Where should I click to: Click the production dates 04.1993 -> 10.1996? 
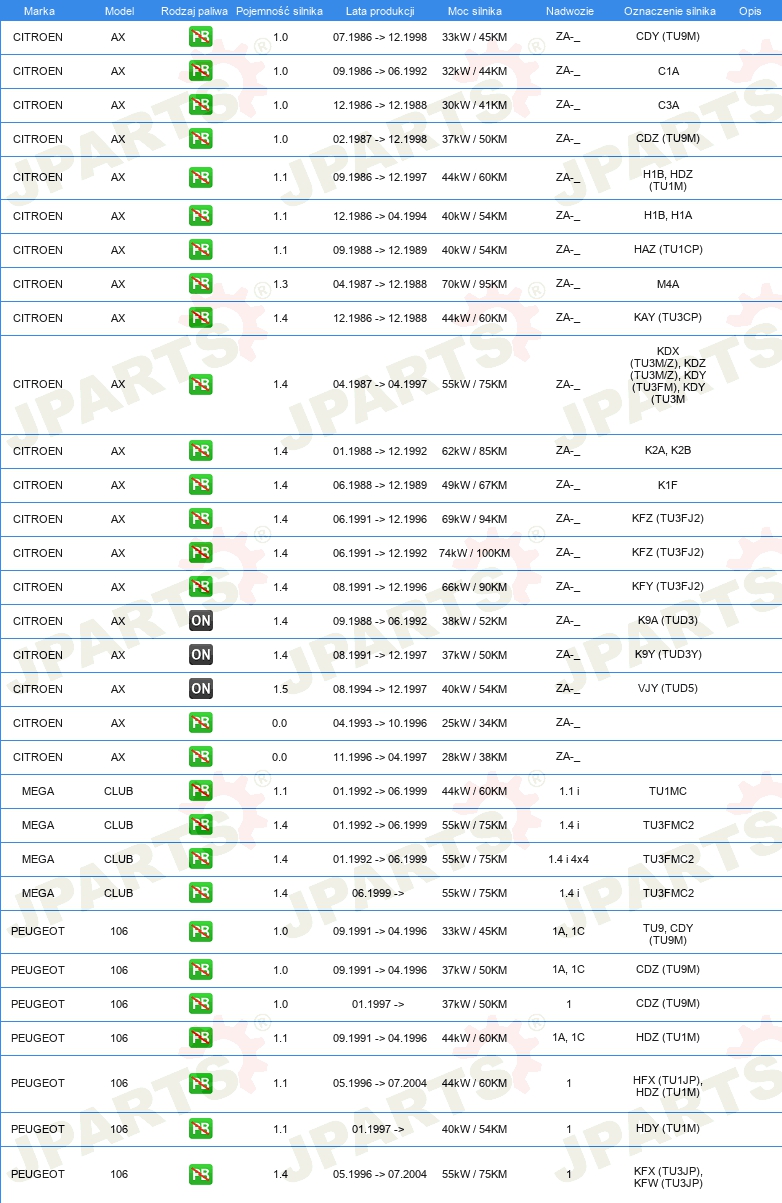coord(380,723)
